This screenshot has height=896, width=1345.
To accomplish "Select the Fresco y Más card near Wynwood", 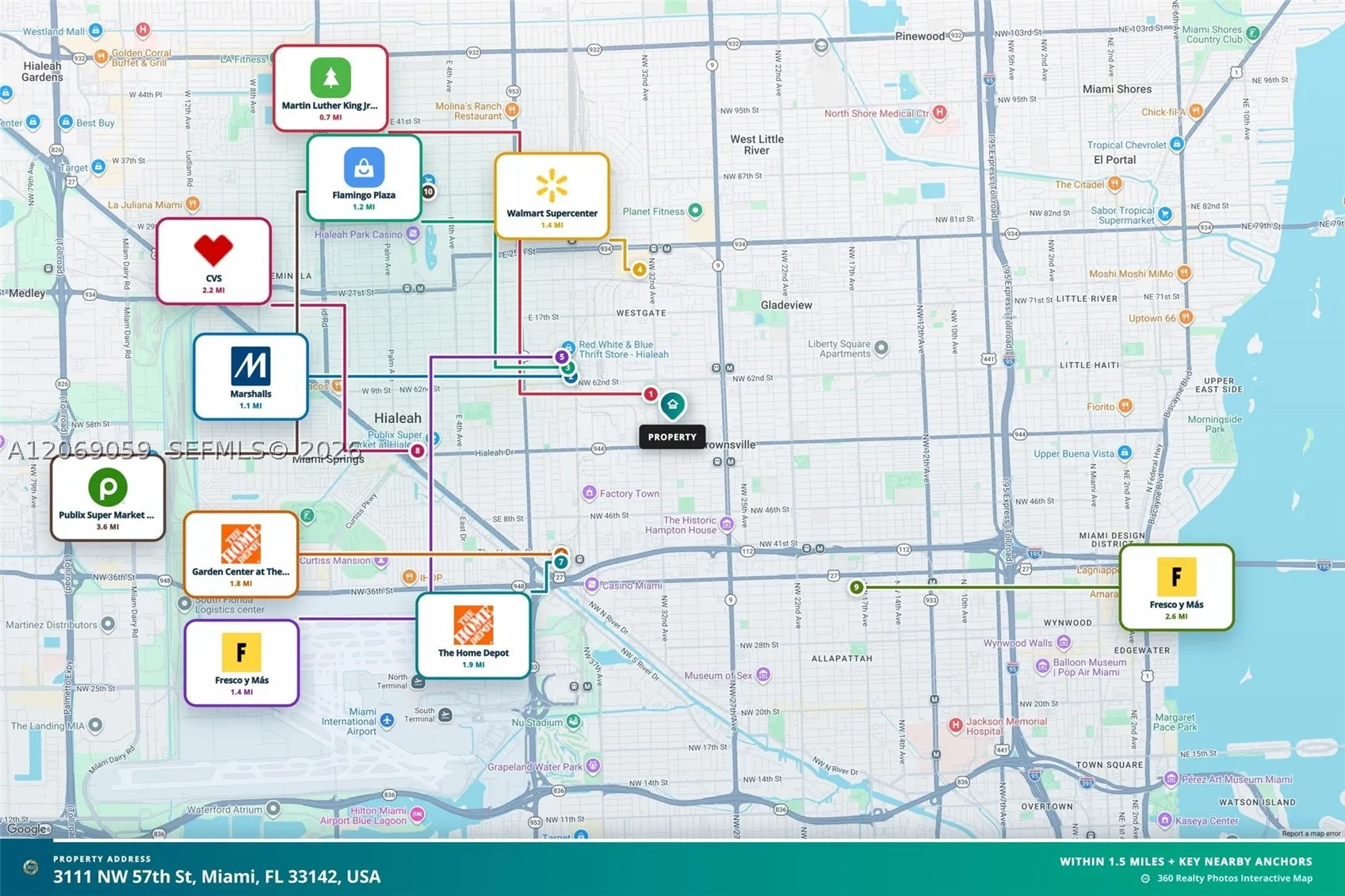I will tap(1176, 587).
